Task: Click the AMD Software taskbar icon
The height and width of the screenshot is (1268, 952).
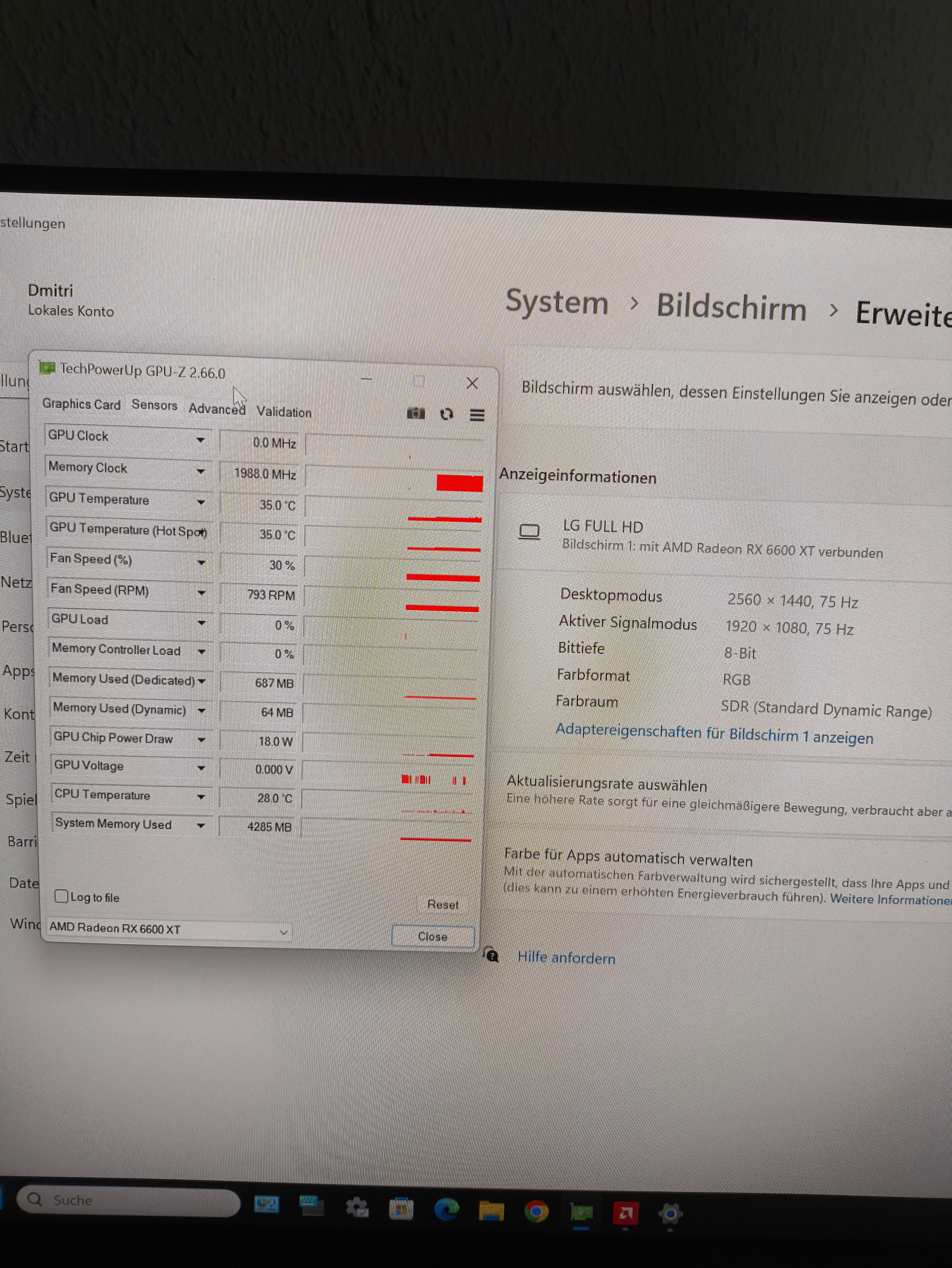Action: coord(625,1212)
